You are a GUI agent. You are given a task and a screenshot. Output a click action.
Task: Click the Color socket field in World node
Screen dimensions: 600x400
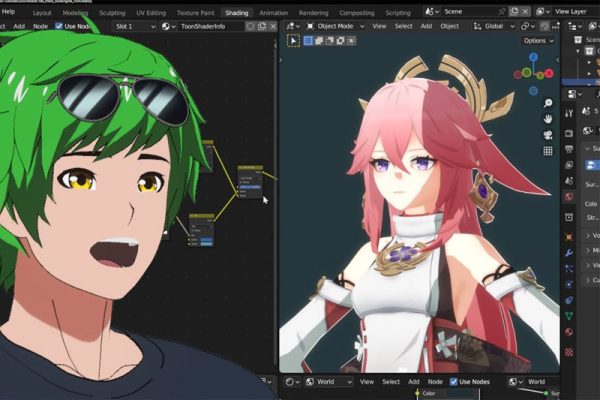[450, 393]
